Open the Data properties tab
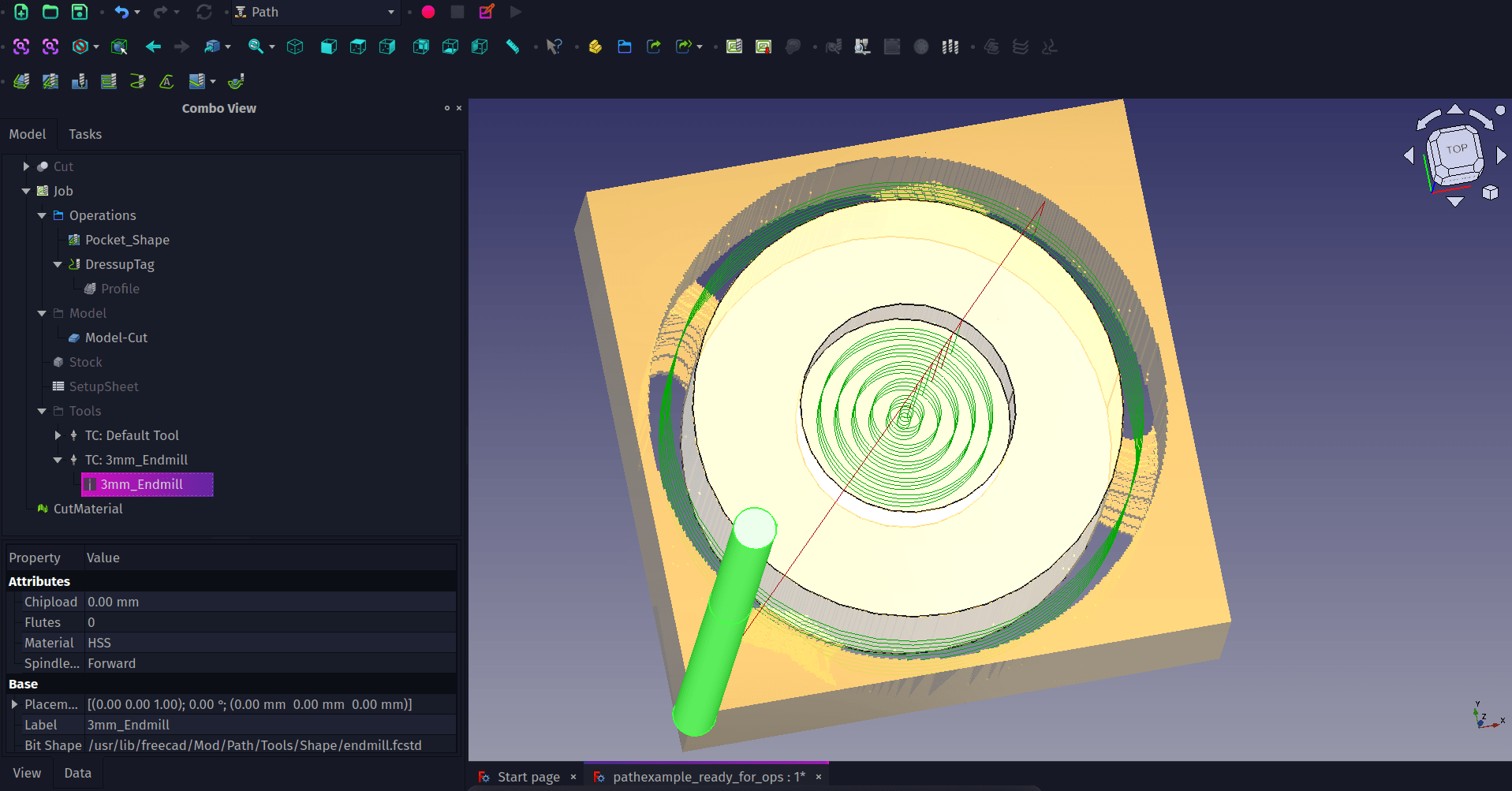Screen dimensions: 1512x791 (x=77, y=773)
